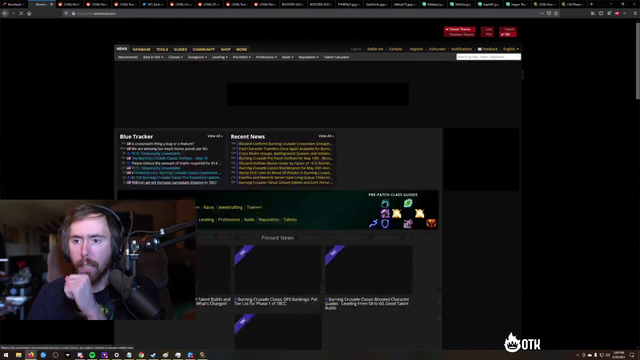Image resolution: width=640 pixels, height=360 pixels.
Task: Open first Recent News headline about Crossrealm Grouping
Action: [x=285, y=144]
